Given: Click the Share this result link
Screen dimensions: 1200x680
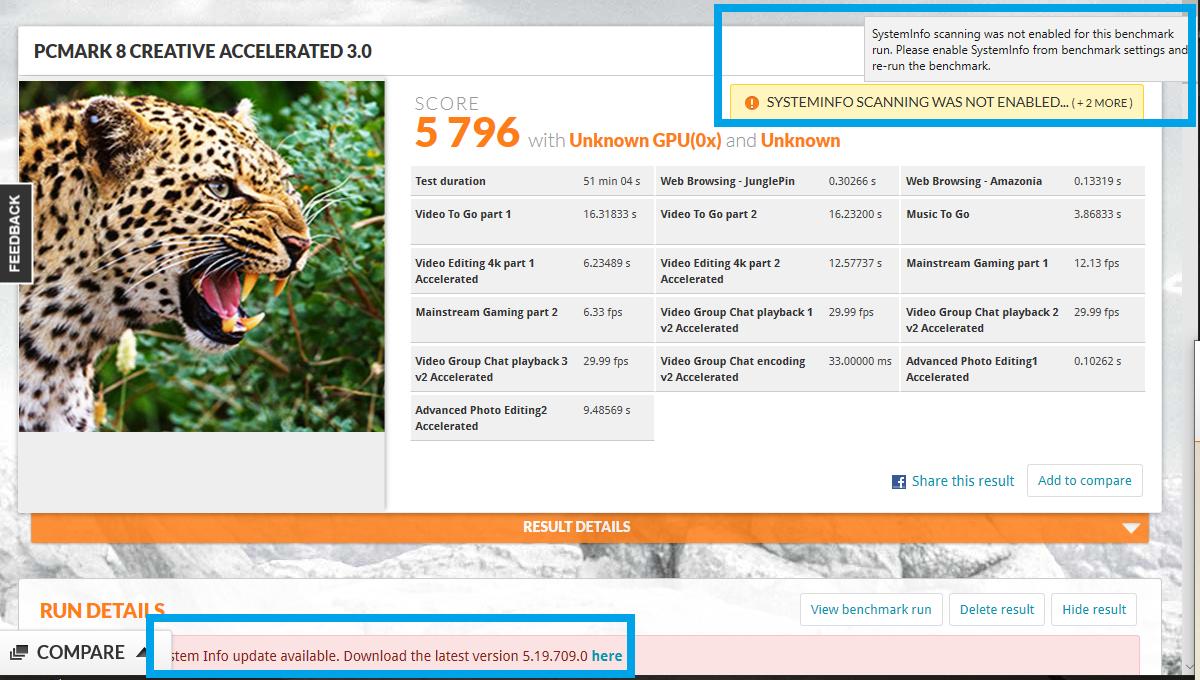Looking at the screenshot, I should pyautogui.click(x=963, y=481).
